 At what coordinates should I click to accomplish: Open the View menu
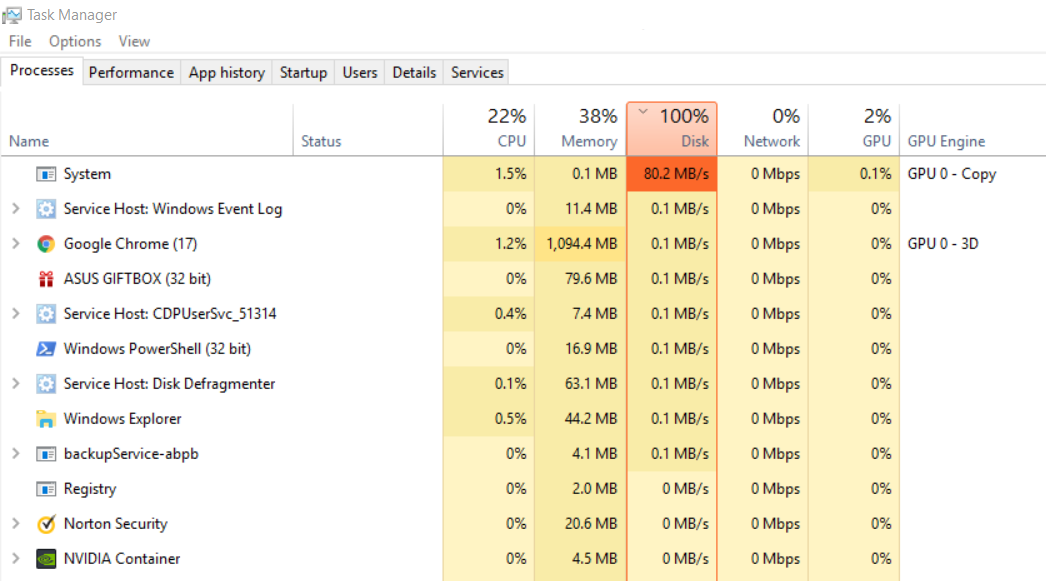coord(134,41)
